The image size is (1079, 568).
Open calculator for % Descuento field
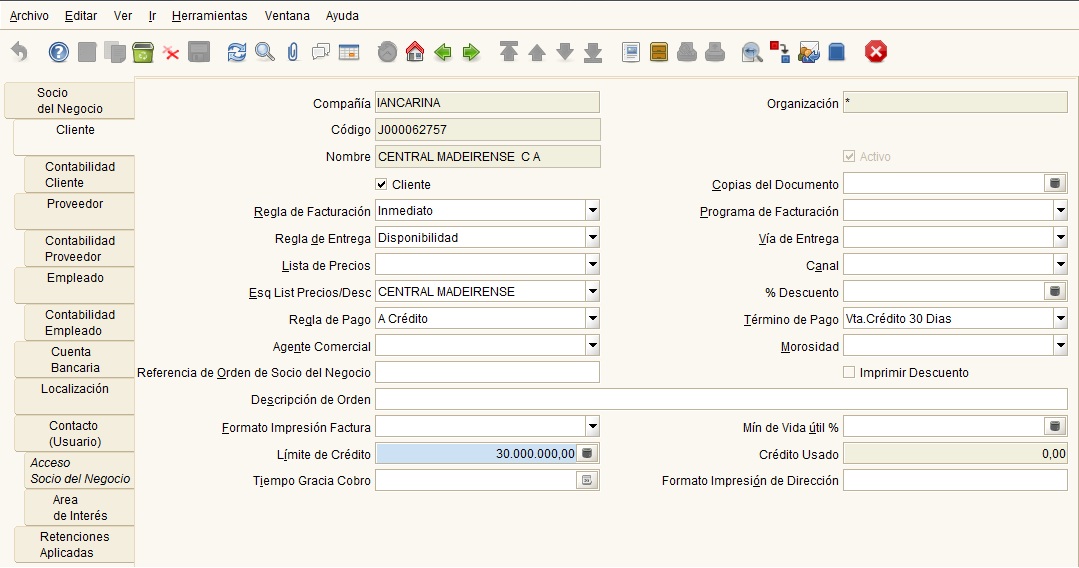click(1055, 291)
